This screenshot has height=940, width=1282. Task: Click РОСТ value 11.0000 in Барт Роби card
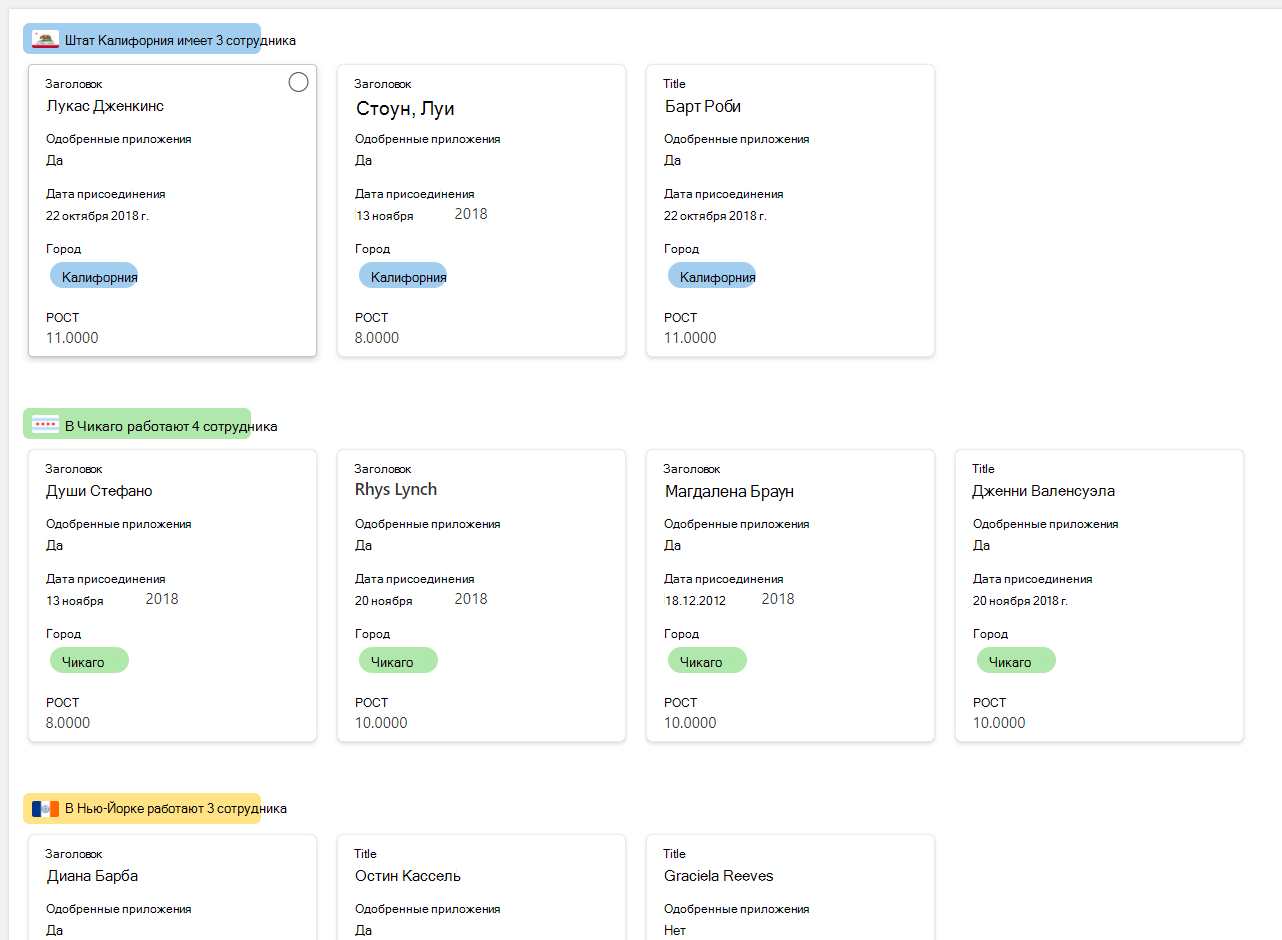coord(690,338)
